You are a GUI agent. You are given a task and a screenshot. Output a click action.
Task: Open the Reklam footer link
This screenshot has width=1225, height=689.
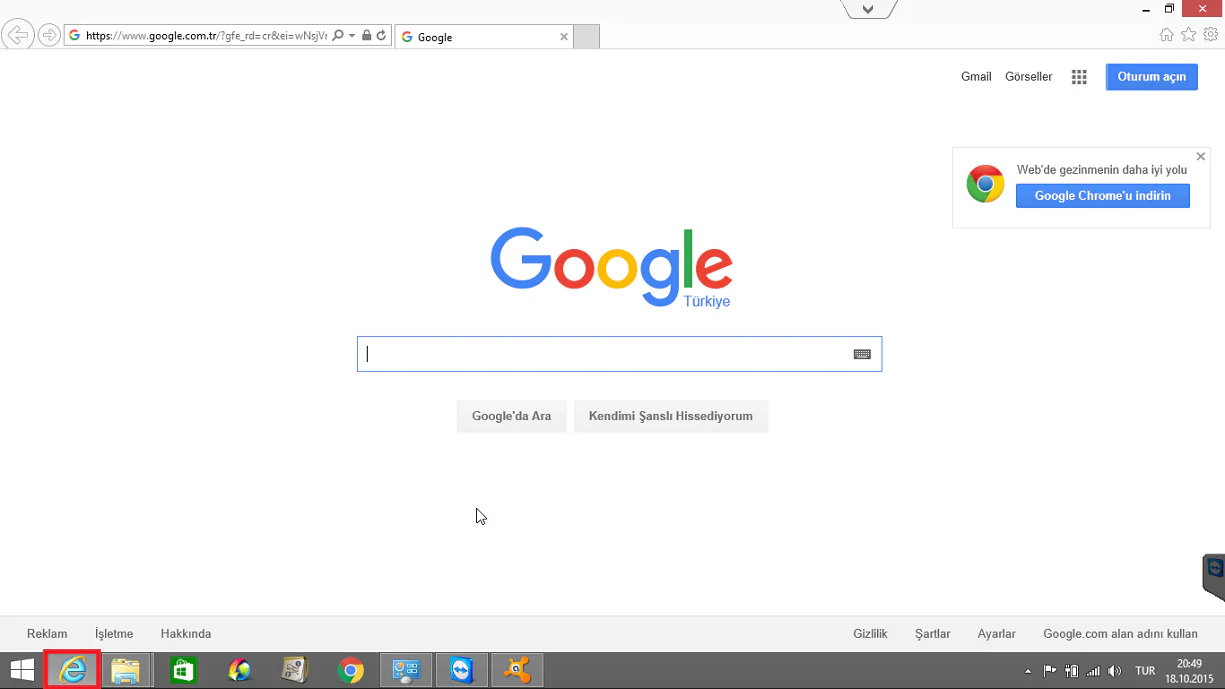47,634
